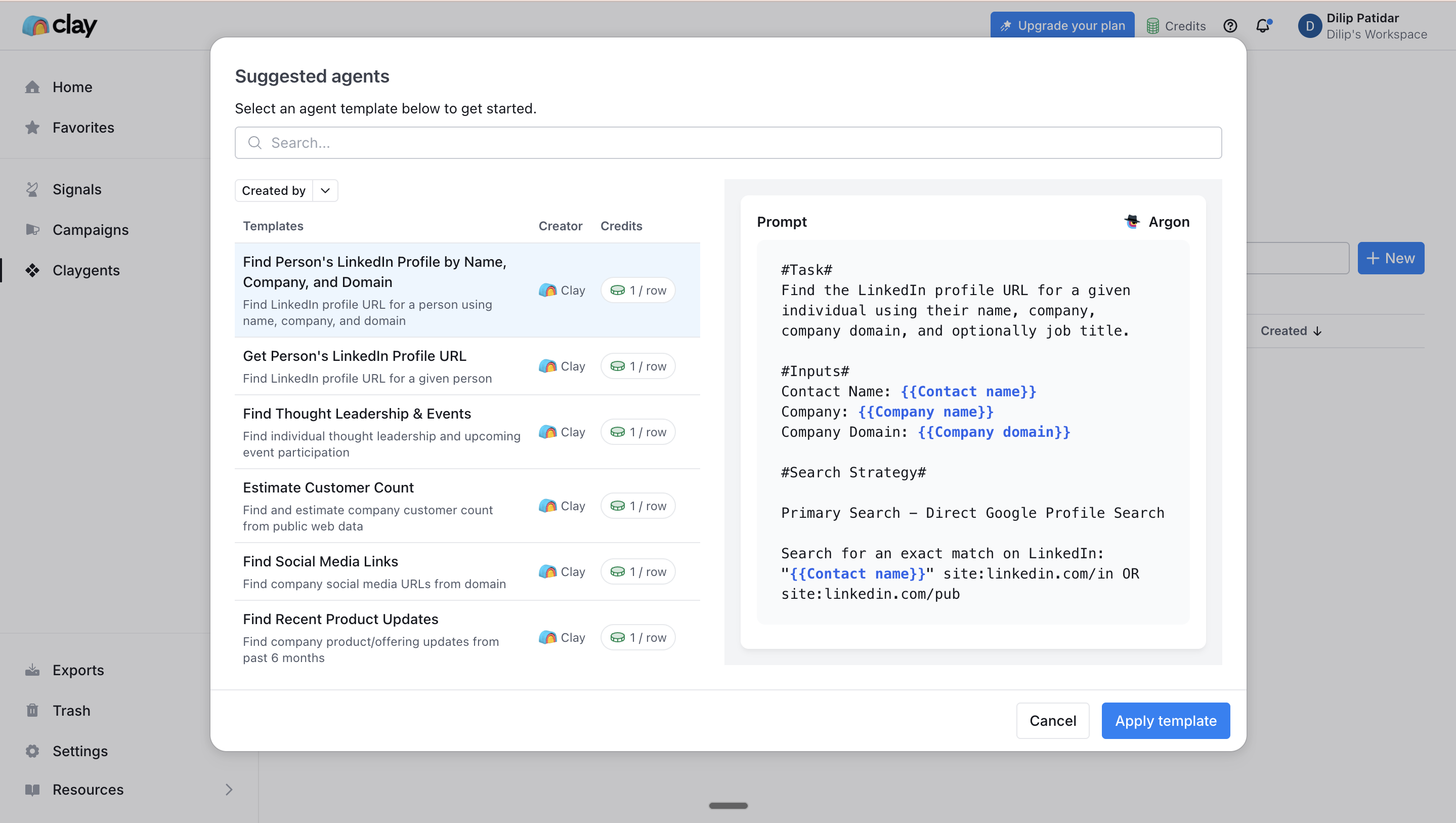
Task: Open Favorites from the sidebar
Action: 83,128
